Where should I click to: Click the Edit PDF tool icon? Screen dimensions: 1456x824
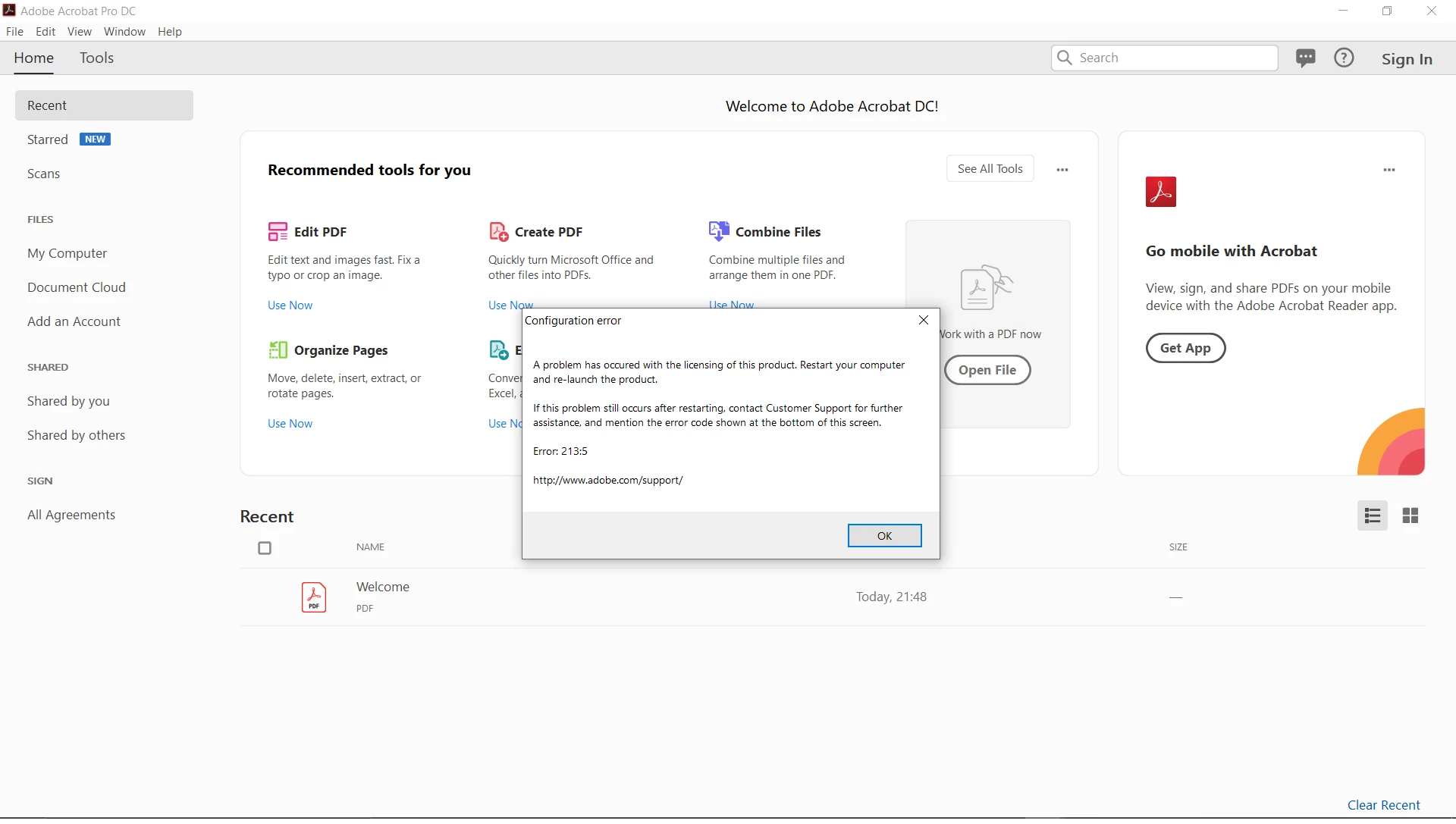pyautogui.click(x=278, y=231)
